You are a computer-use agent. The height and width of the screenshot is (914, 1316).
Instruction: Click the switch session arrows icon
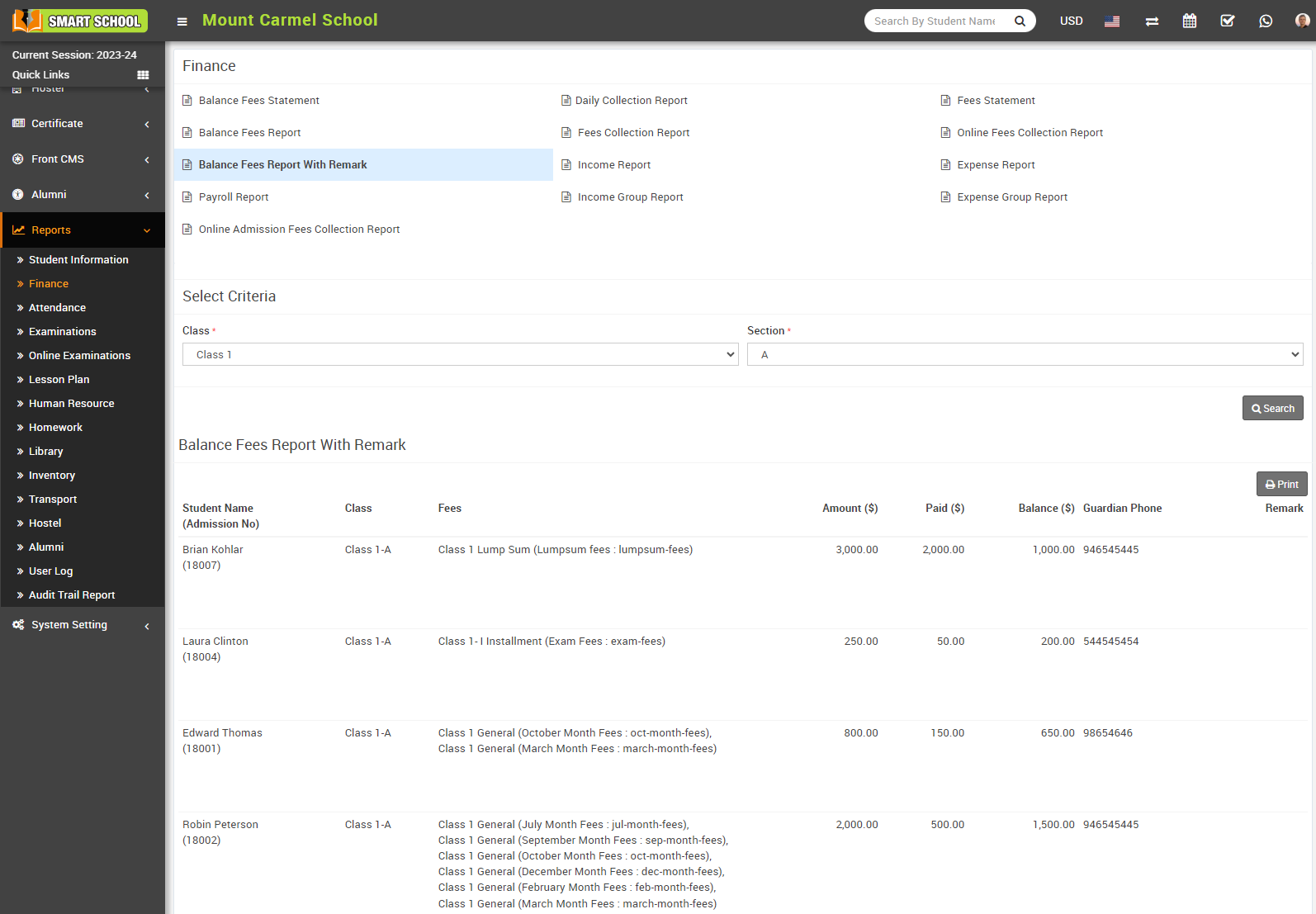coord(1152,21)
